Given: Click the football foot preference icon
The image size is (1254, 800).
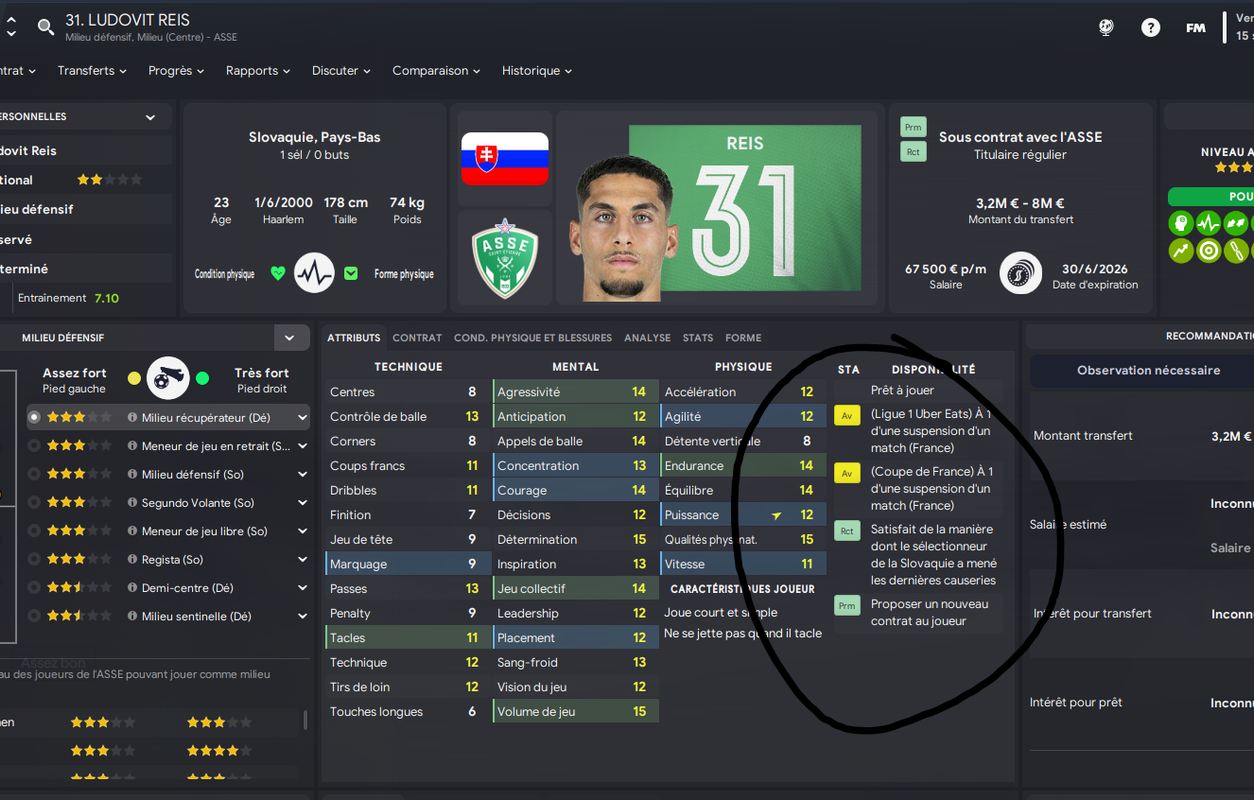Looking at the screenshot, I should pyautogui.click(x=168, y=378).
